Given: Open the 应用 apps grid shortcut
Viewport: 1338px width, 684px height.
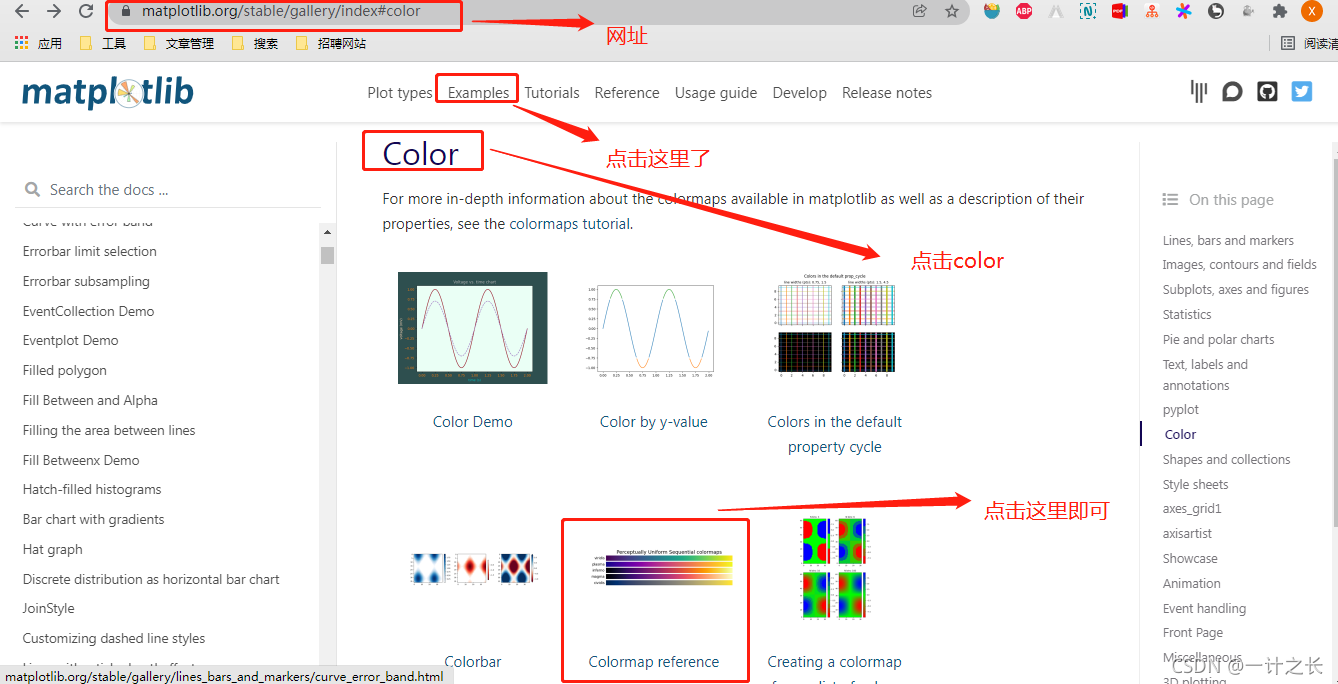Looking at the screenshot, I should point(38,43).
